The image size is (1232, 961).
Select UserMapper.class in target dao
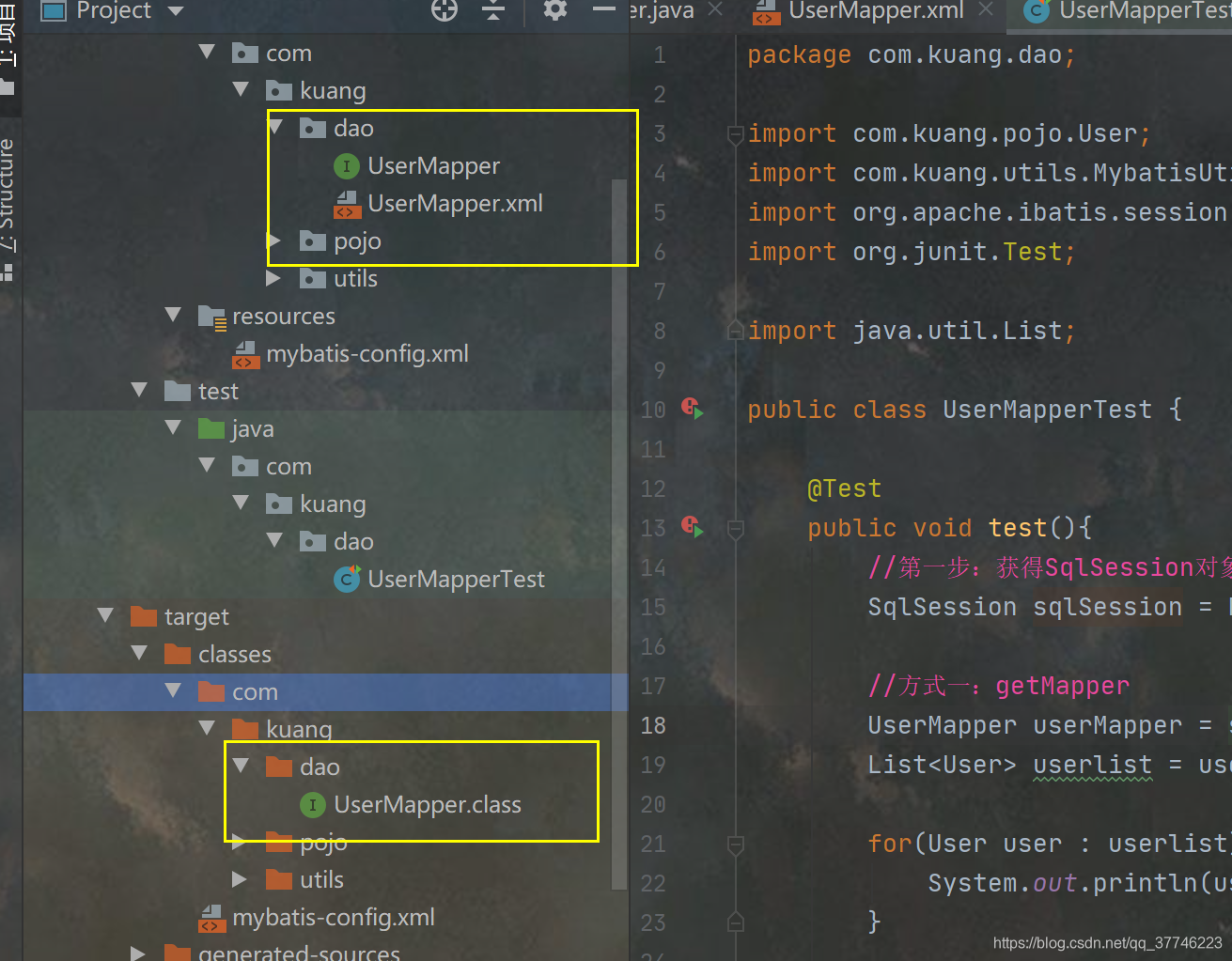click(x=428, y=804)
